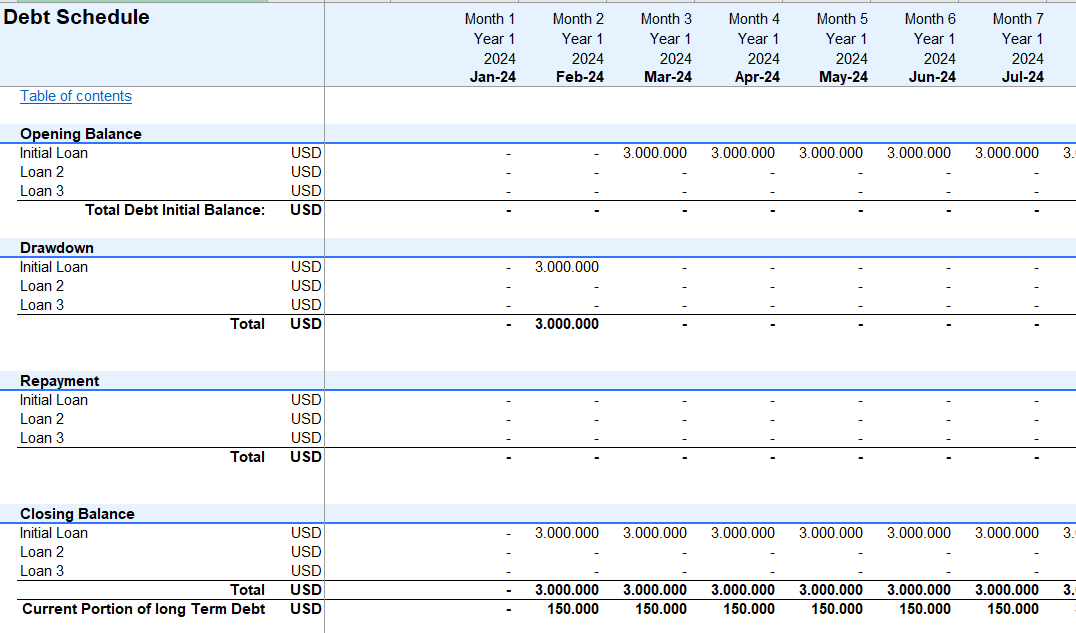Click Loan 2 label under Closing Balance
The height and width of the screenshot is (633, 1076).
[42, 552]
